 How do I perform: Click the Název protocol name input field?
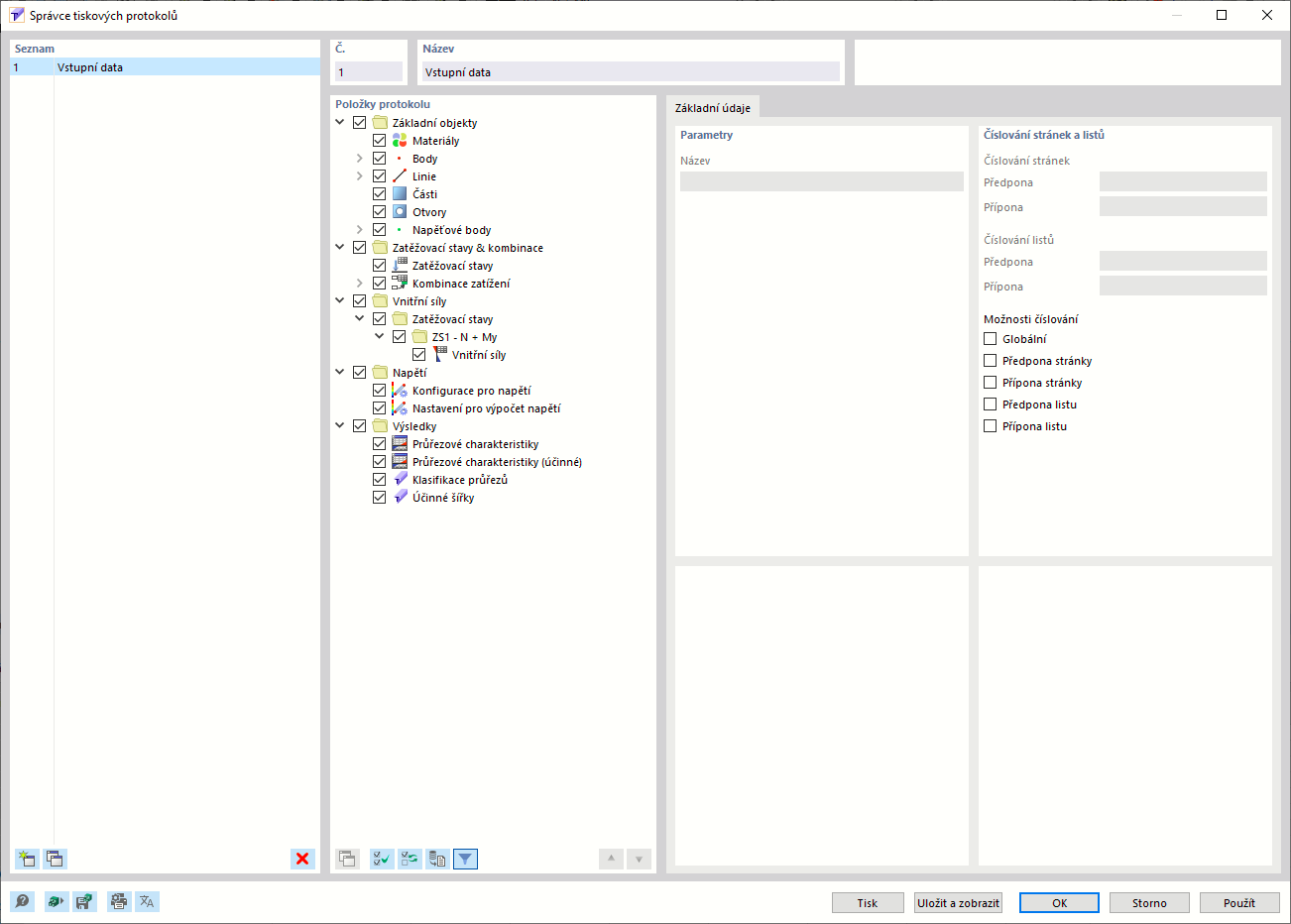coord(631,72)
